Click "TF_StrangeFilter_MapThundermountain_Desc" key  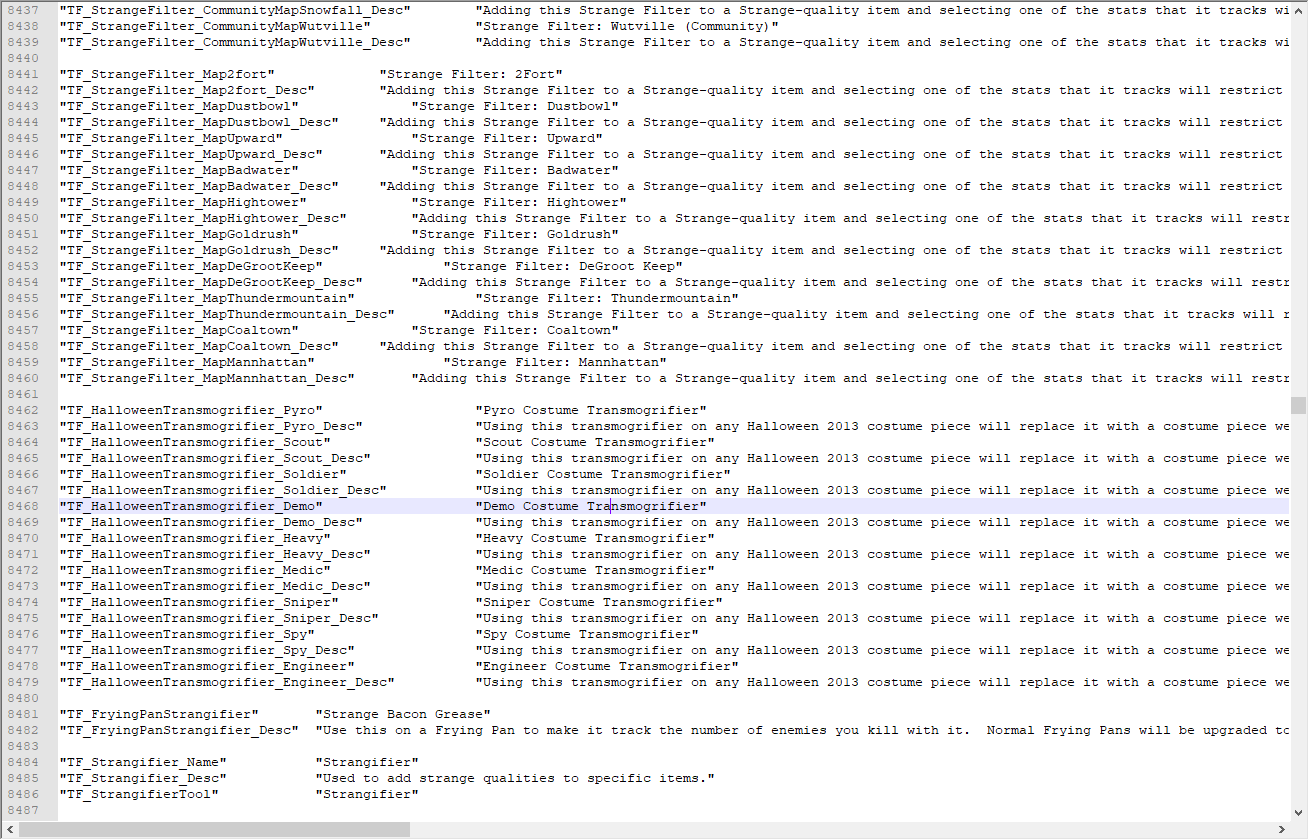coord(227,314)
